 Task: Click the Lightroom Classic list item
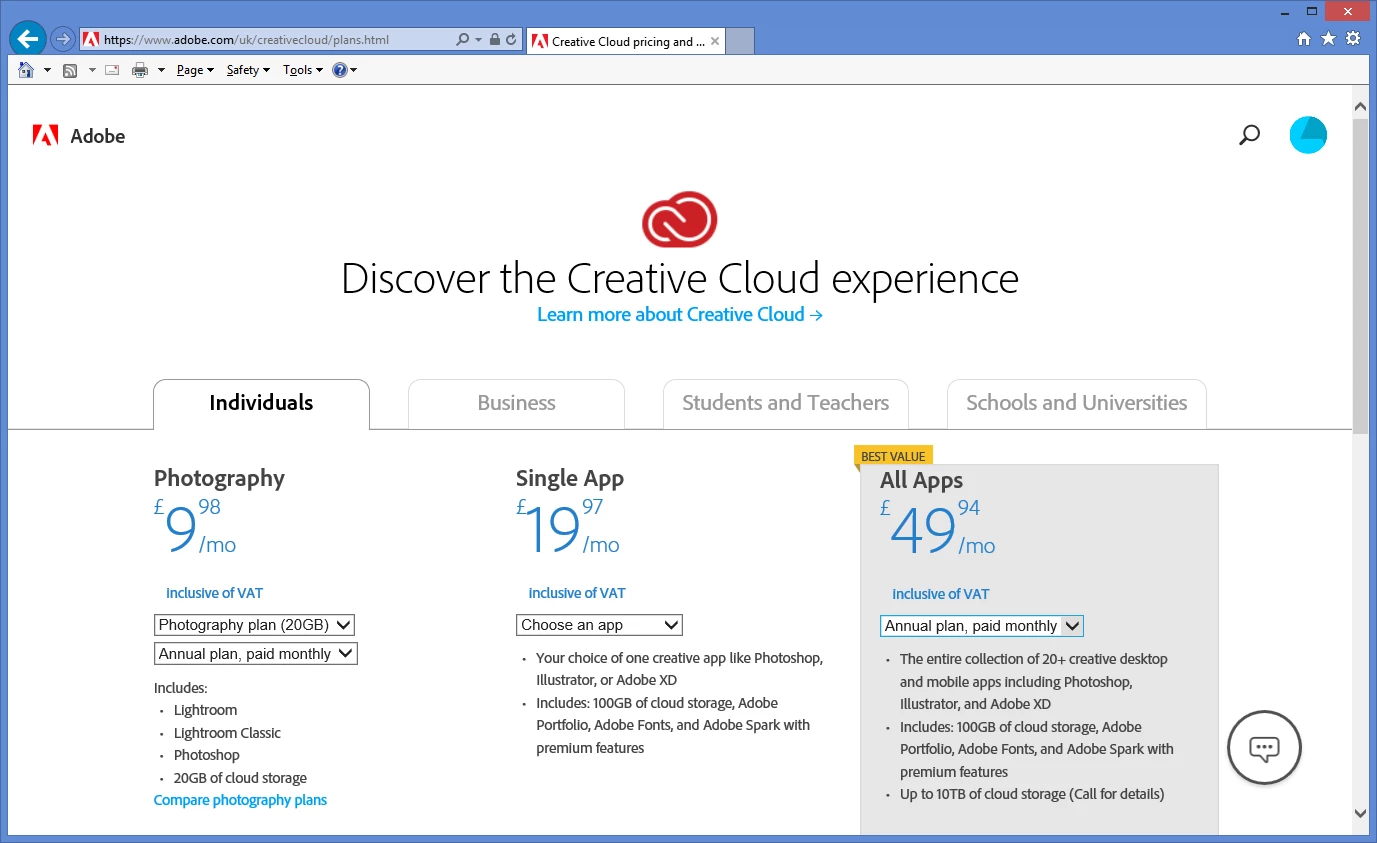pyautogui.click(x=227, y=733)
